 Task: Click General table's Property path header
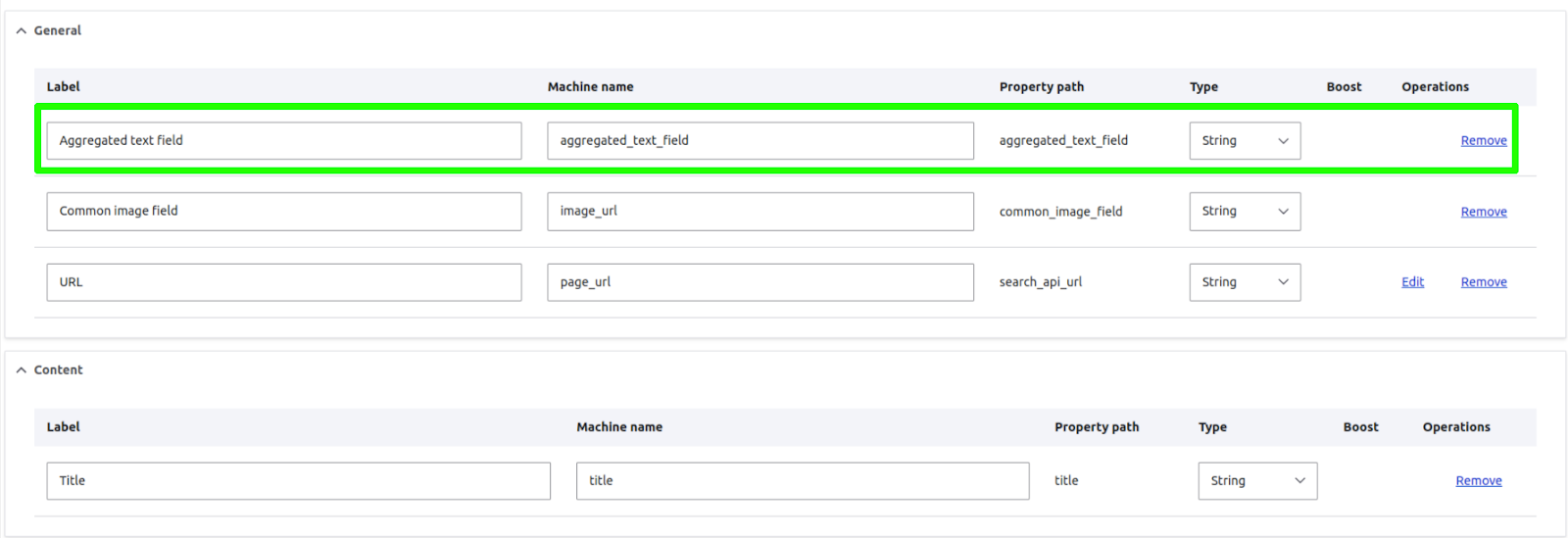tap(1041, 87)
